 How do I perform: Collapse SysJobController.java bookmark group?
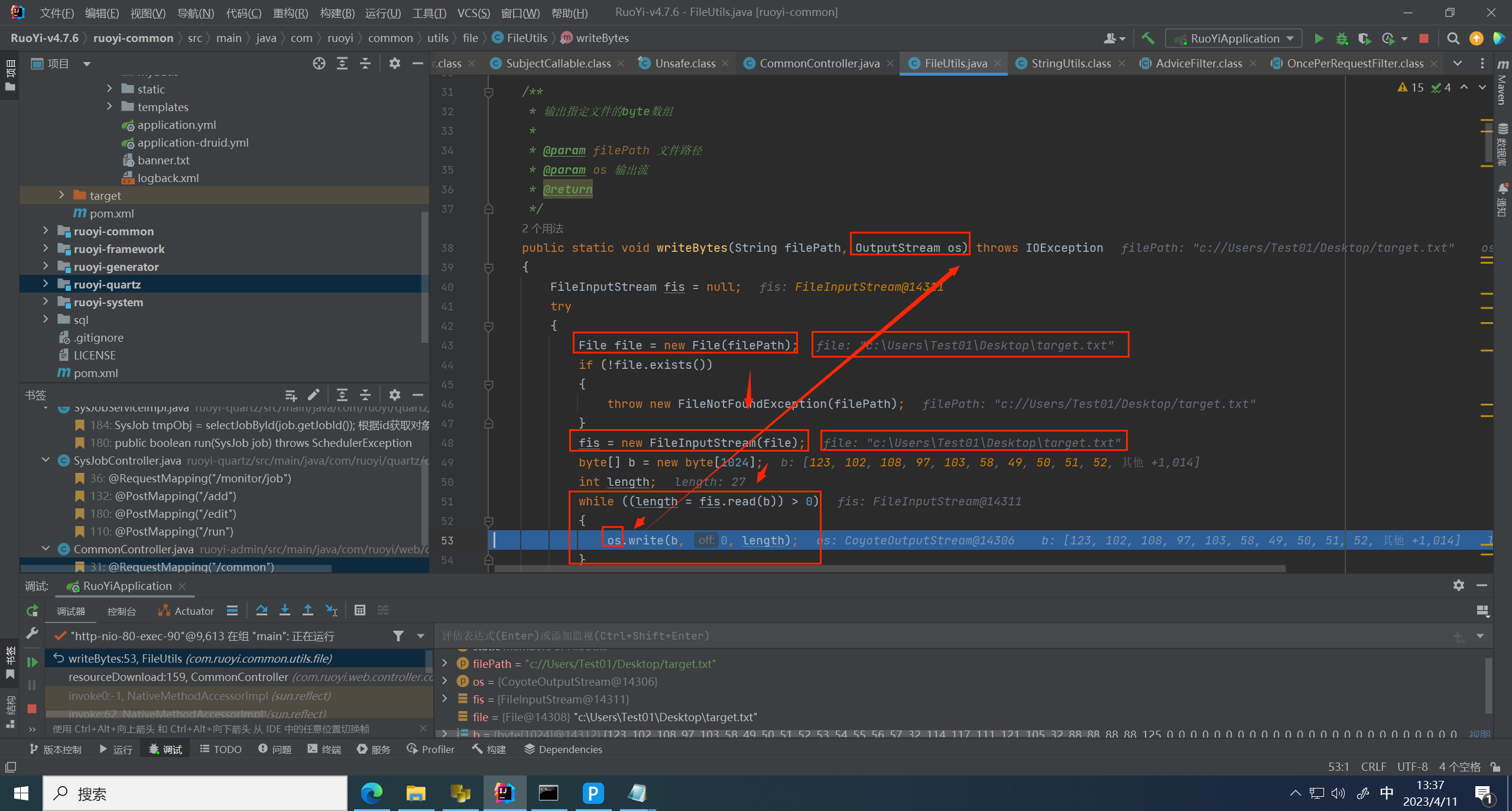(x=46, y=460)
